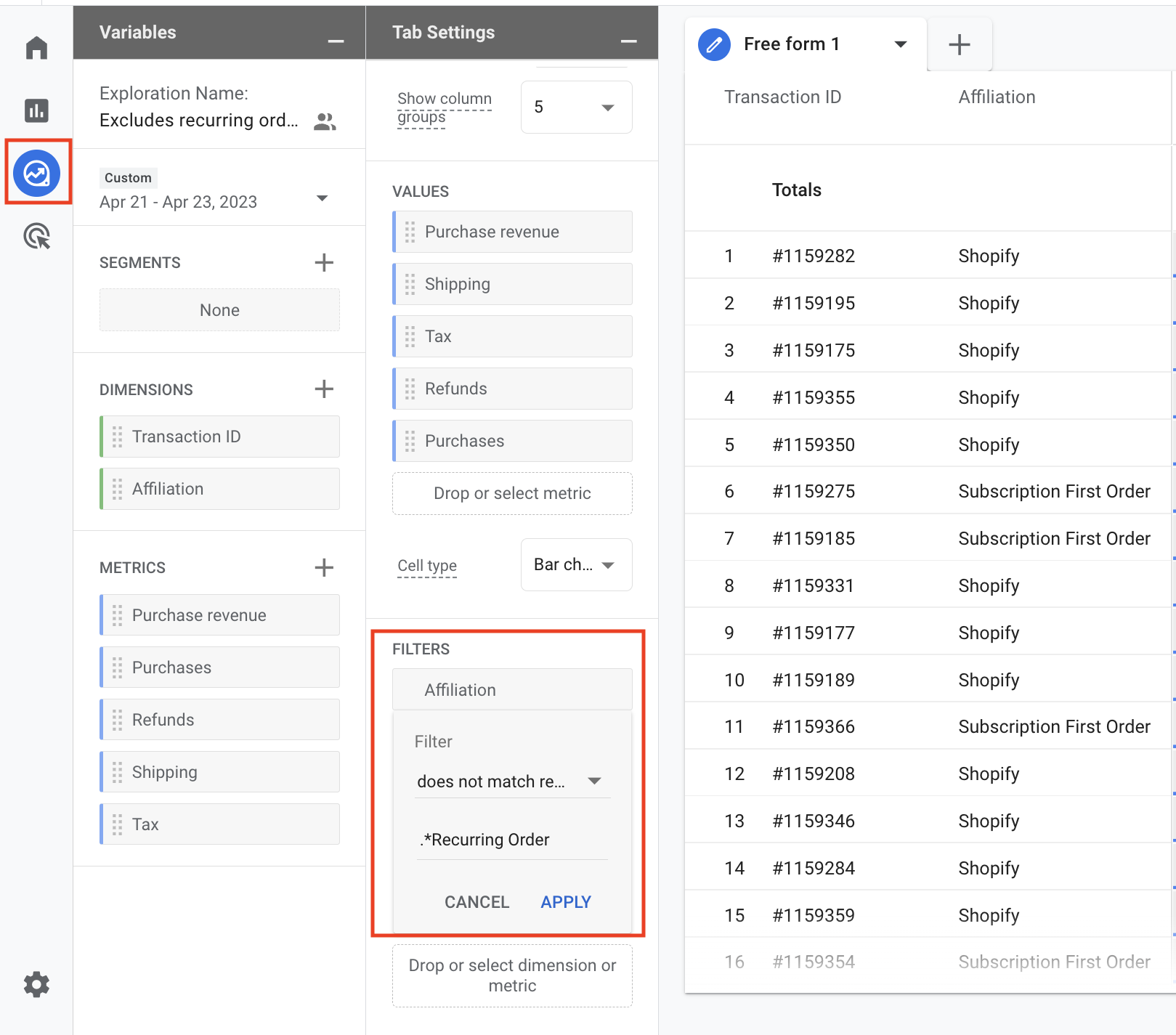This screenshot has width=1176, height=1035.
Task: Open the Show column groups dropdown
Action: [576, 107]
